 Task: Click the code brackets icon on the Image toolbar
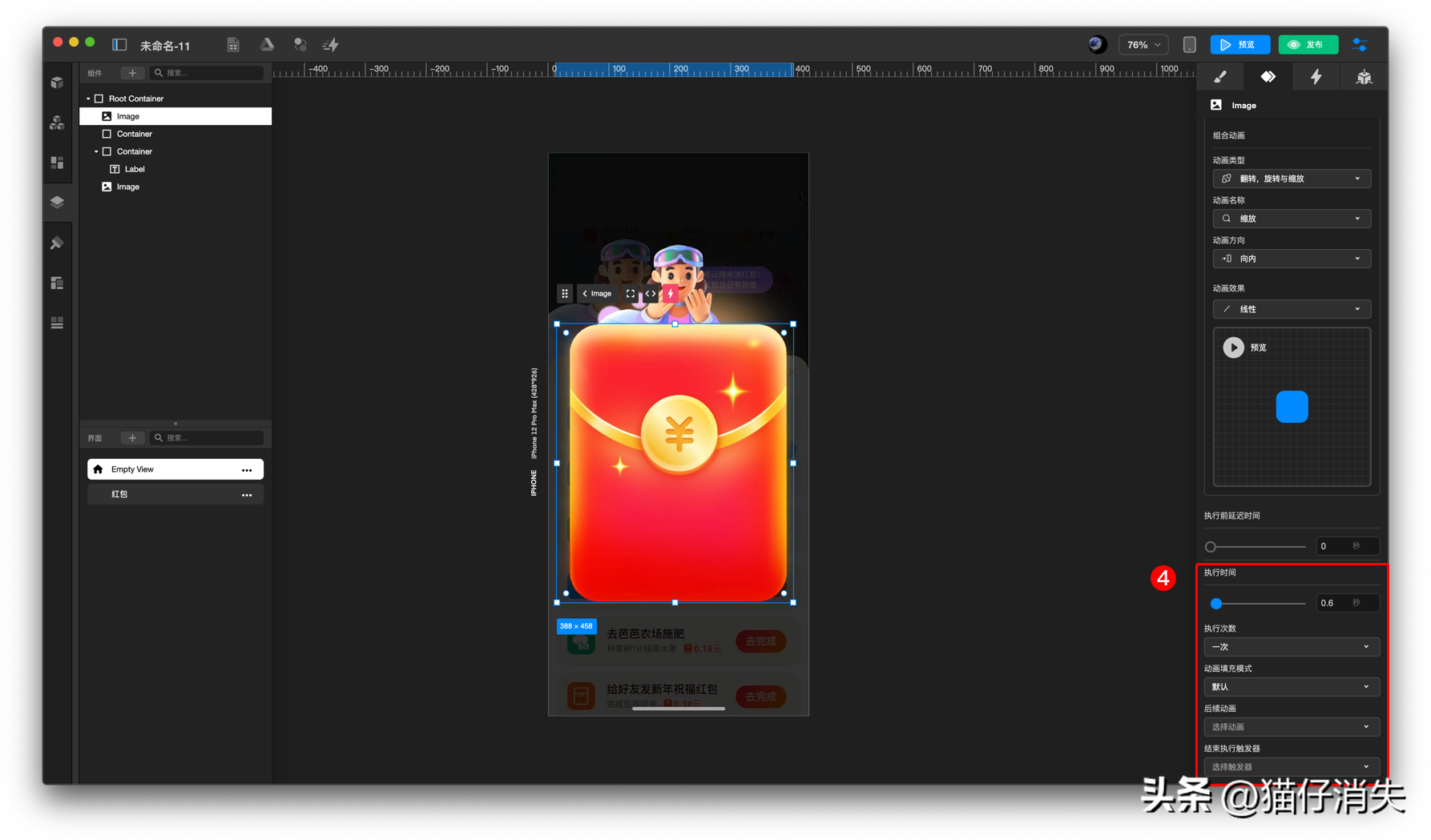point(651,294)
